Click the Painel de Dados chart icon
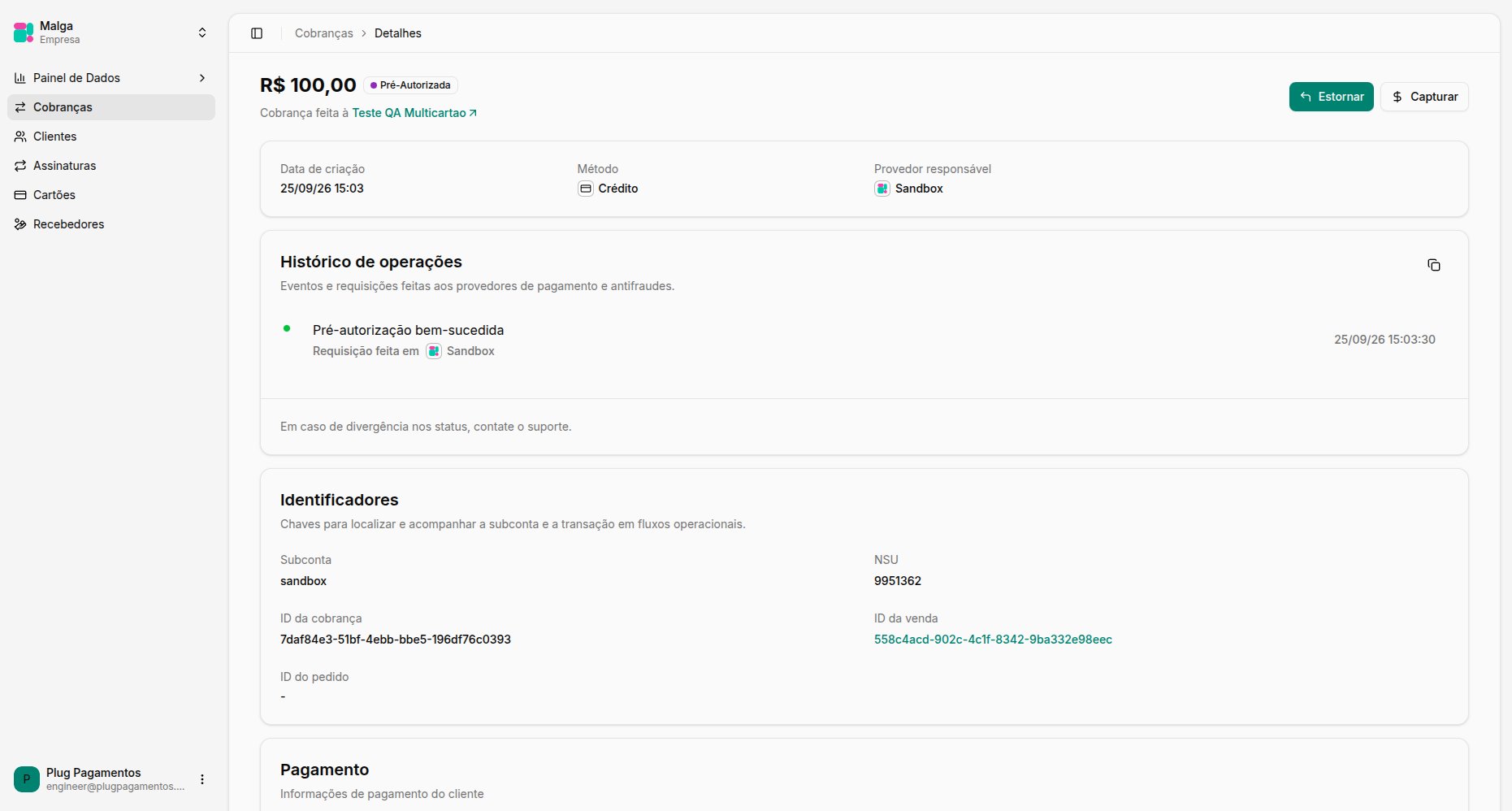The width and height of the screenshot is (1512, 811). point(20,78)
